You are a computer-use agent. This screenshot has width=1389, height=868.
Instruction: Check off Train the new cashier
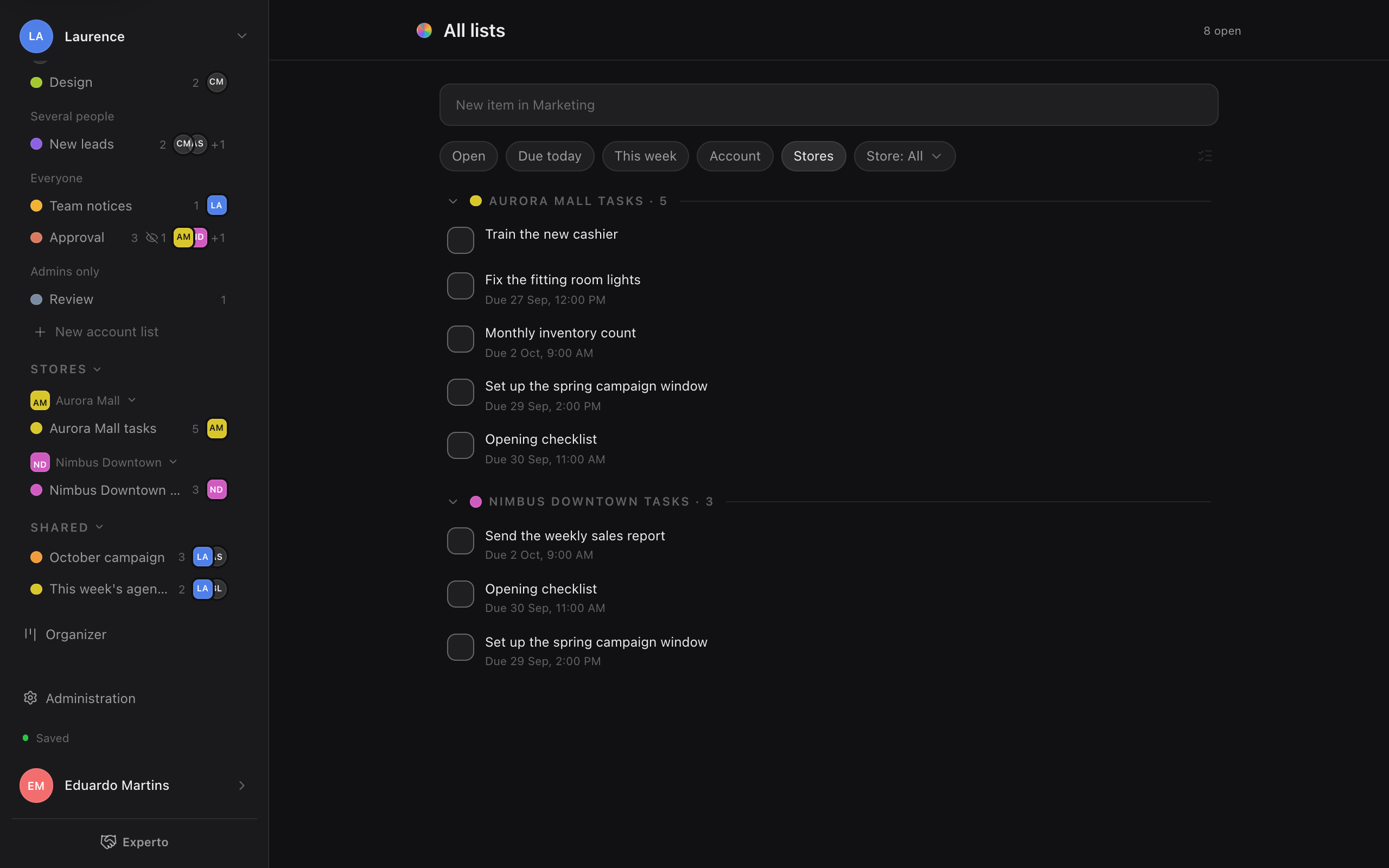pos(460,240)
